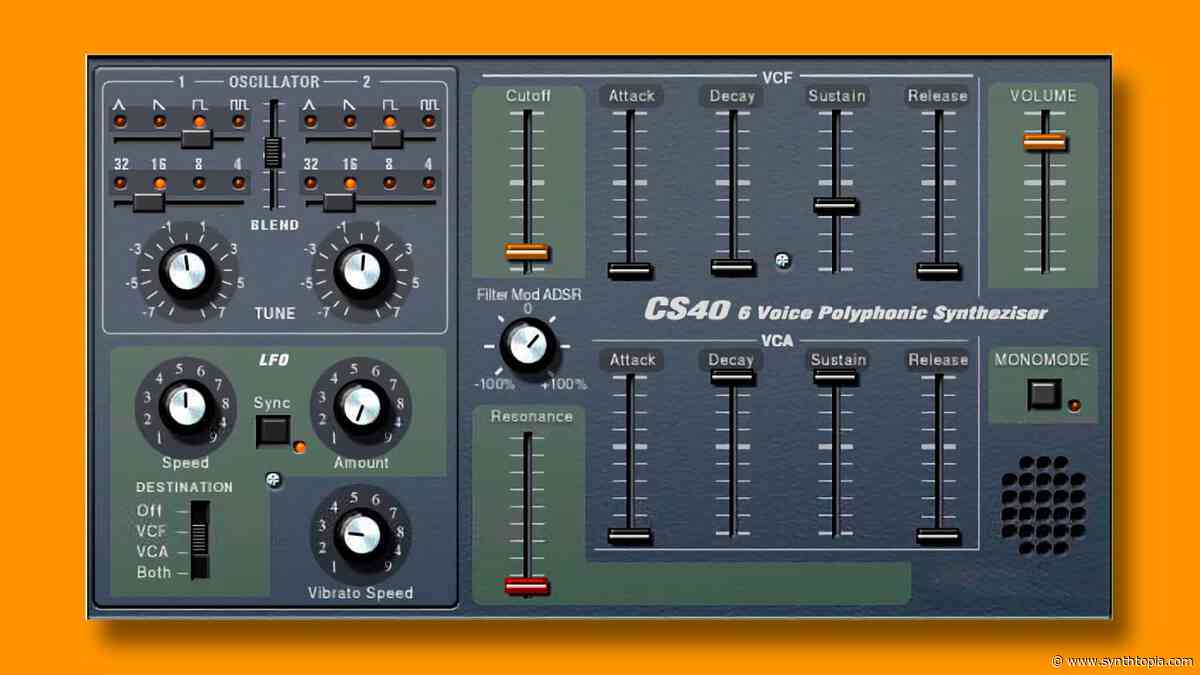Set Oscillator 2 footage to 32
Screen dimensions: 1200x675
point(311,183)
